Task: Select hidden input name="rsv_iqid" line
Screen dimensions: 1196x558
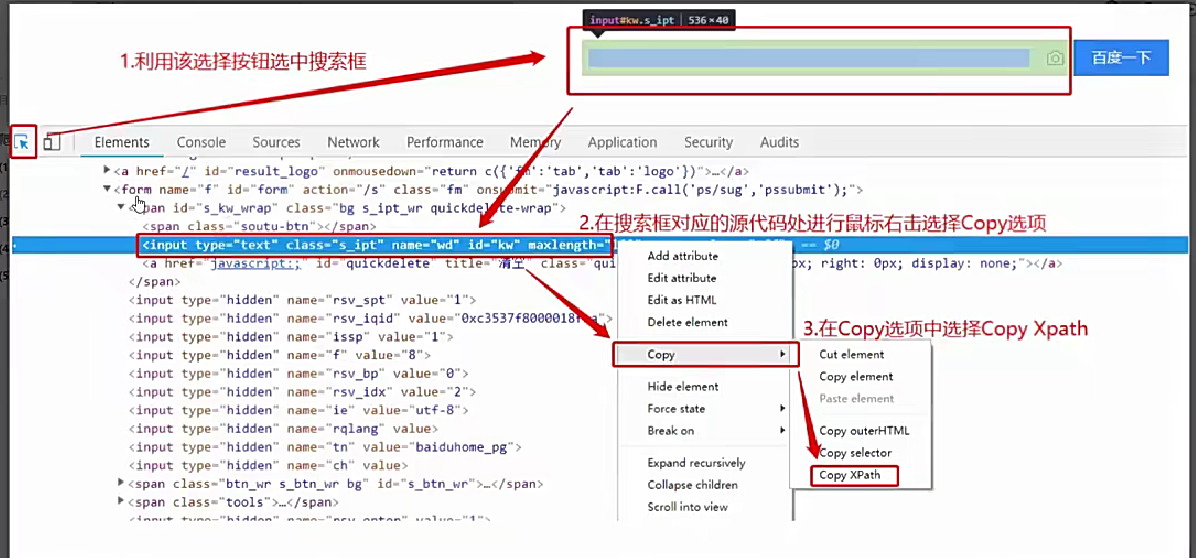Action: point(370,318)
